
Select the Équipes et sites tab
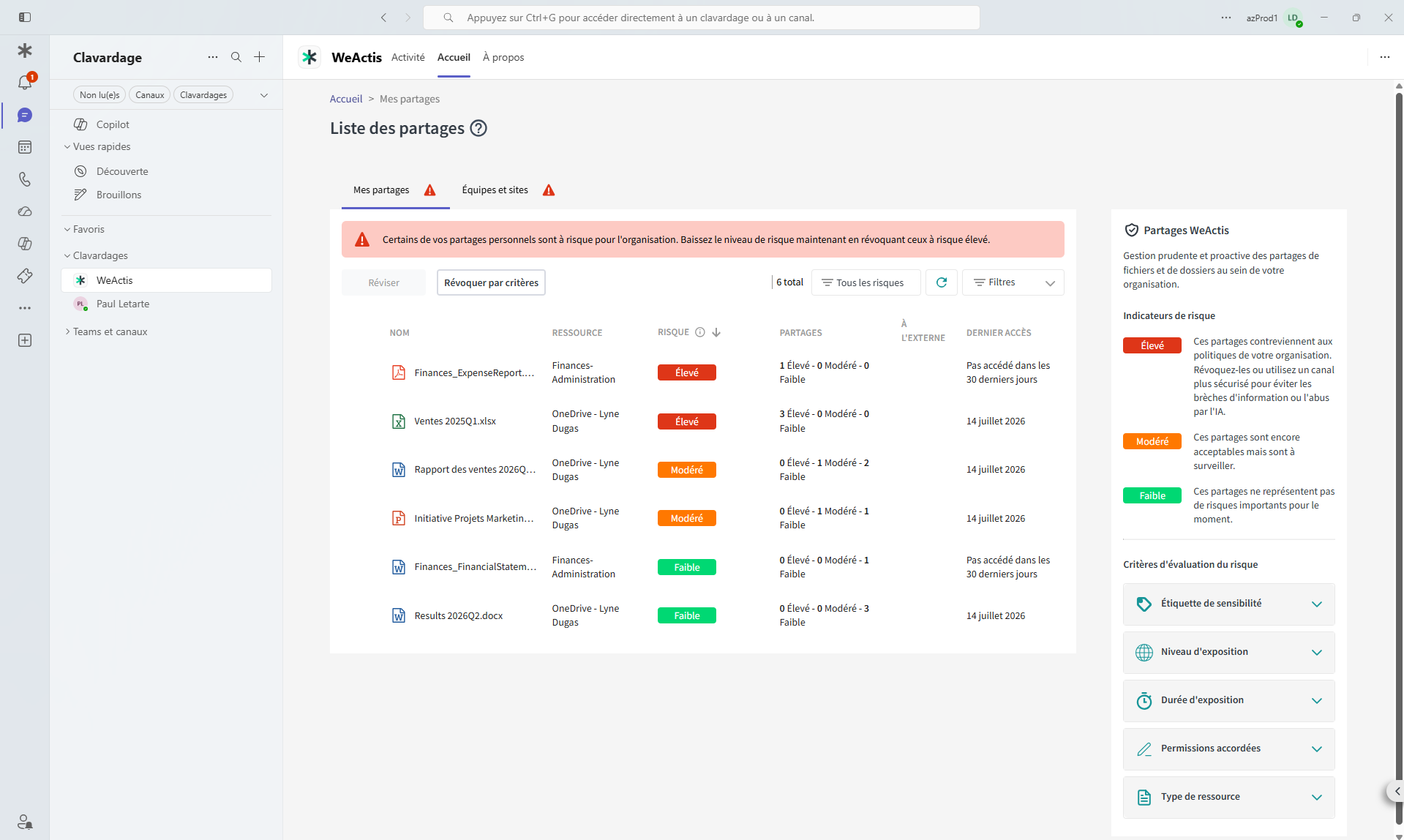point(508,190)
